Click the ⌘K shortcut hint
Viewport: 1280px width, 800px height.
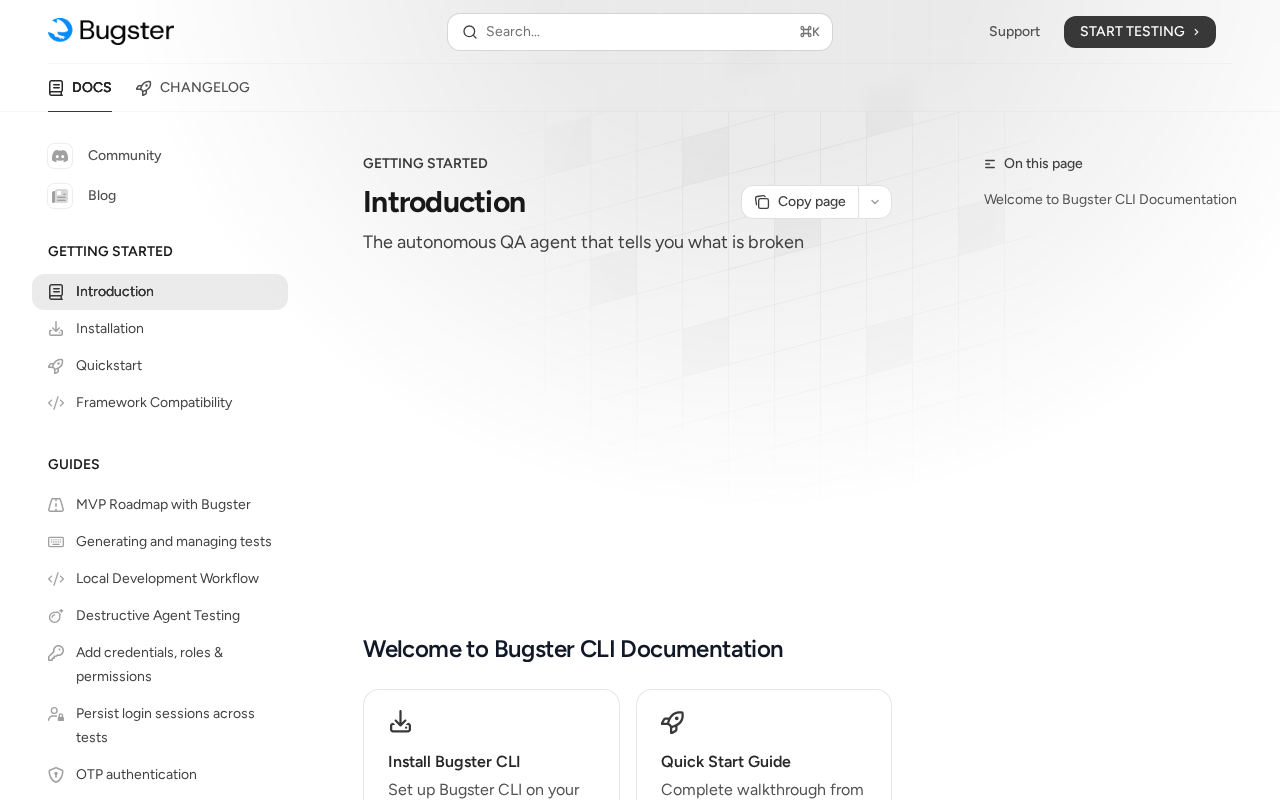pyautogui.click(x=809, y=32)
